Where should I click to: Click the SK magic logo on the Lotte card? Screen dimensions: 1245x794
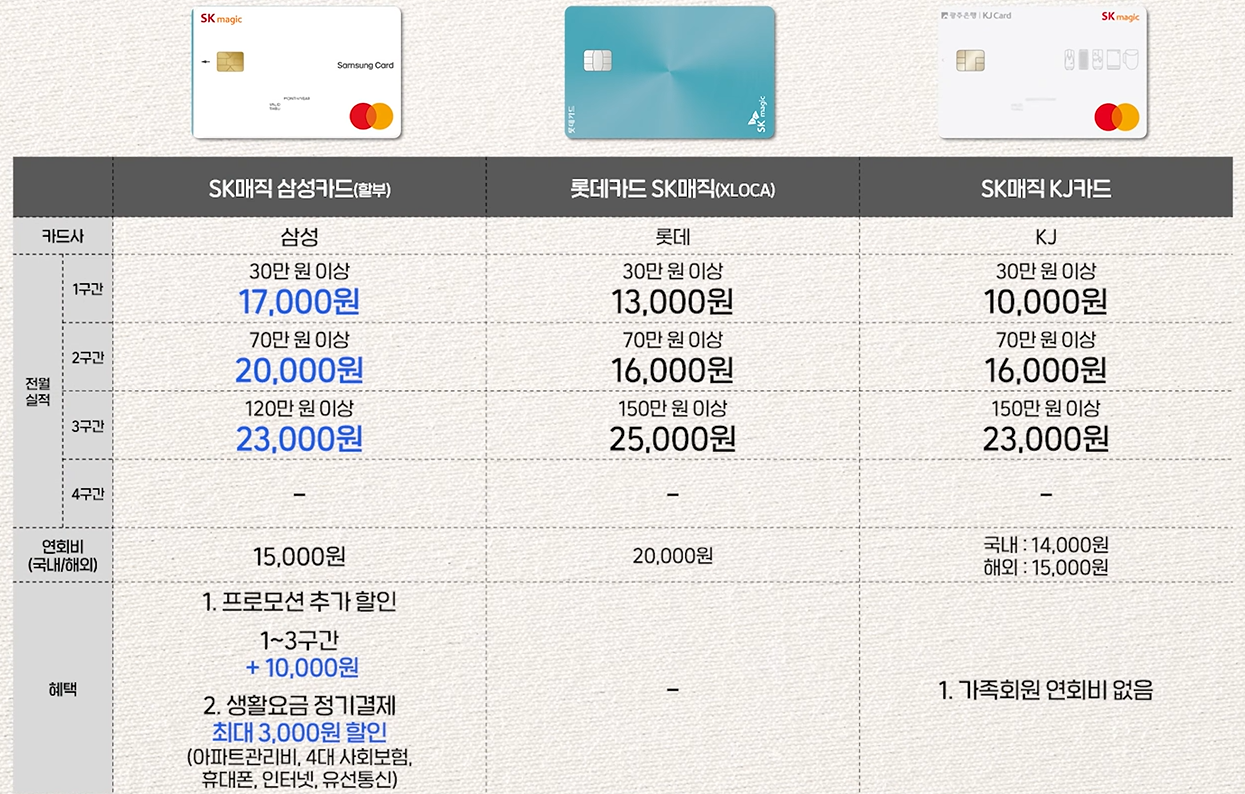755,117
